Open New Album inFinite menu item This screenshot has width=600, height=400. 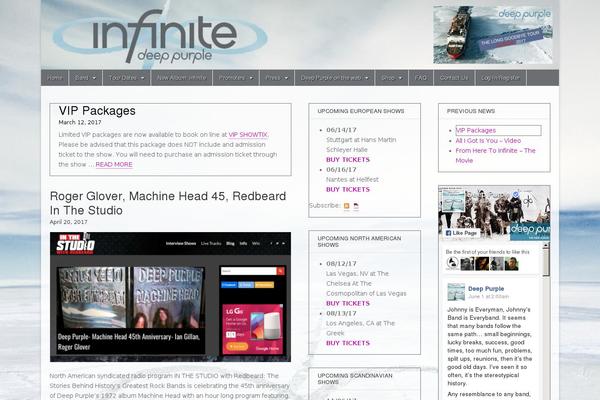181,78
